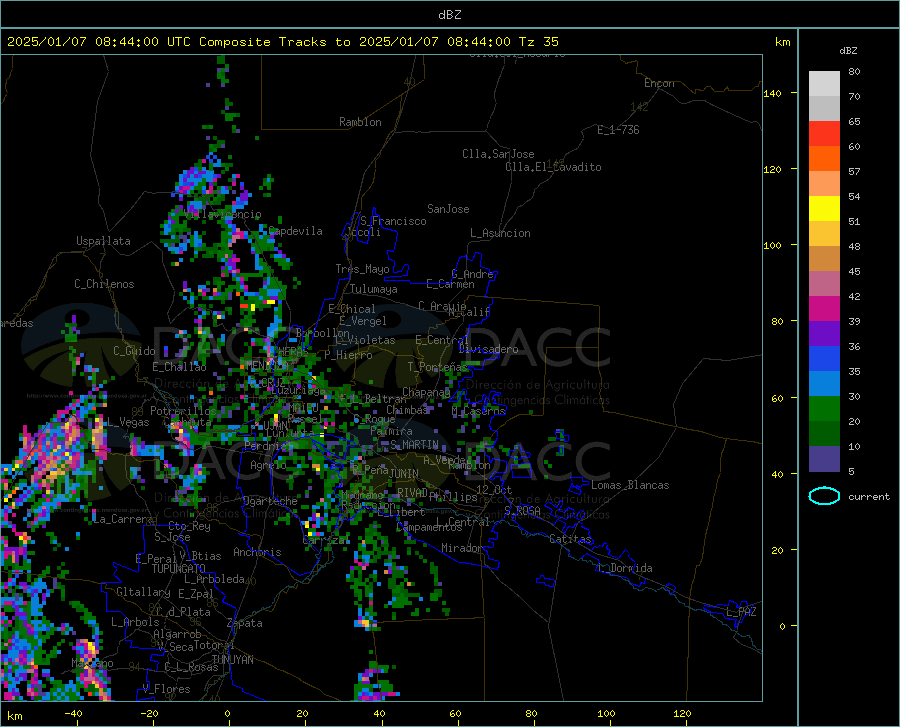Image resolution: width=900 pixels, height=727 pixels.
Task: Click the T_Porteñas label
Action: coord(437,367)
